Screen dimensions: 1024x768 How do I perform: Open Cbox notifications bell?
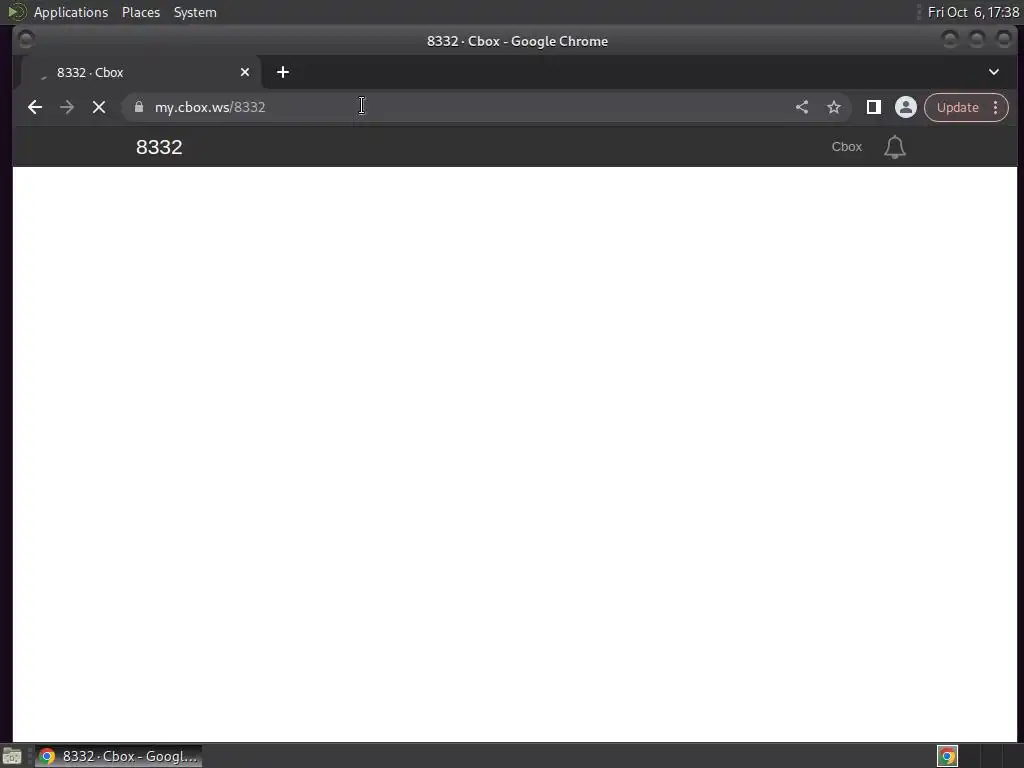coord(895,147)
